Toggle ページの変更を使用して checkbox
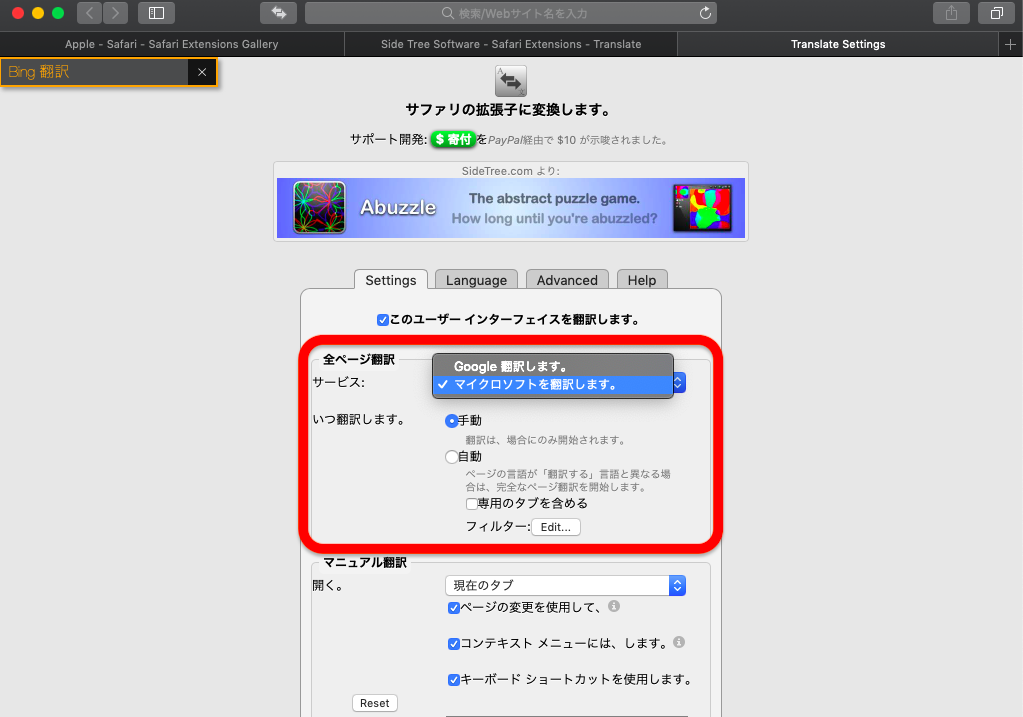The width and height of the screenshot is (1023, 717). 454,608
